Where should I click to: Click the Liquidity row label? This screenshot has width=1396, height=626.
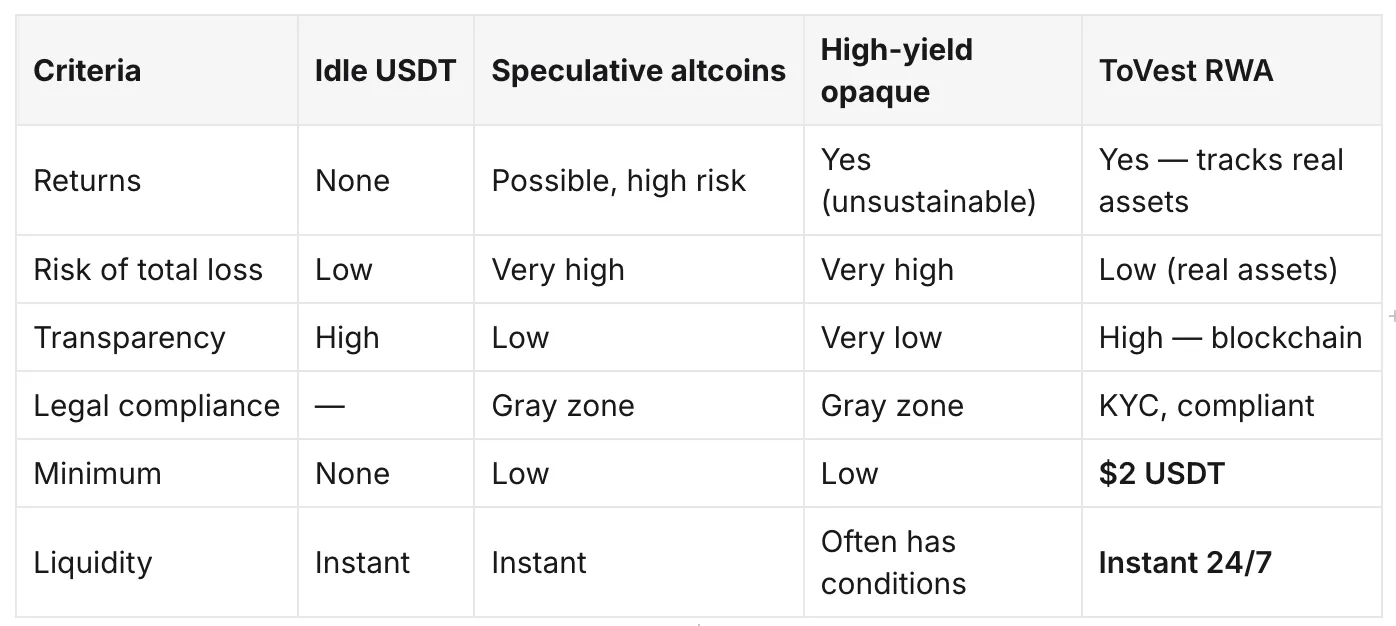[x=93, y=563]
